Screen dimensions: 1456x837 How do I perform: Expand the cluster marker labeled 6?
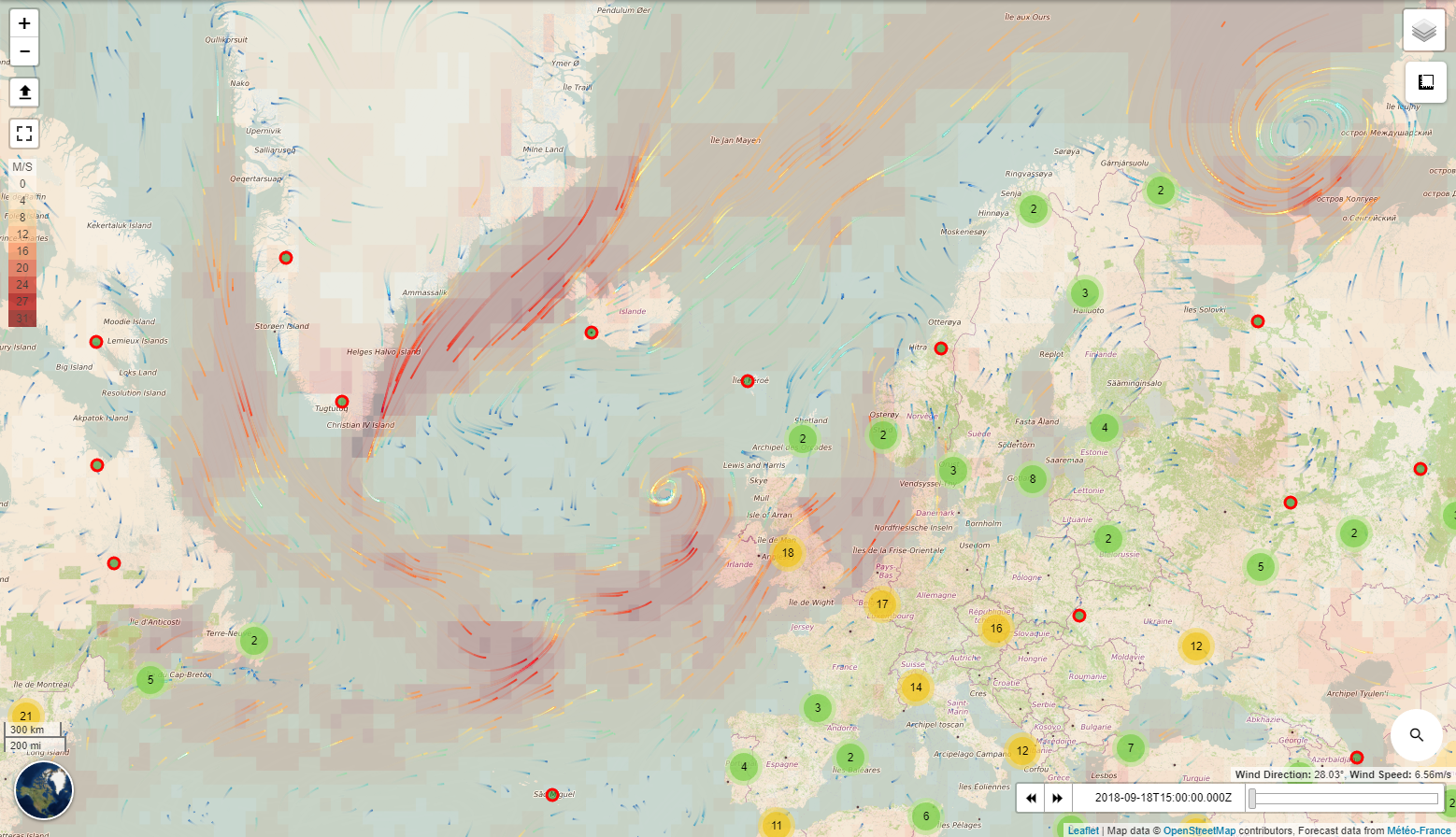(926, 816)
